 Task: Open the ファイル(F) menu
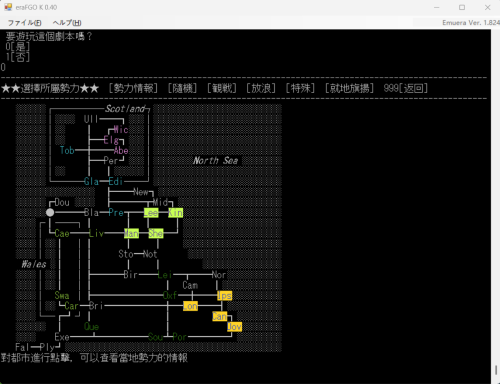coord(25,23)
